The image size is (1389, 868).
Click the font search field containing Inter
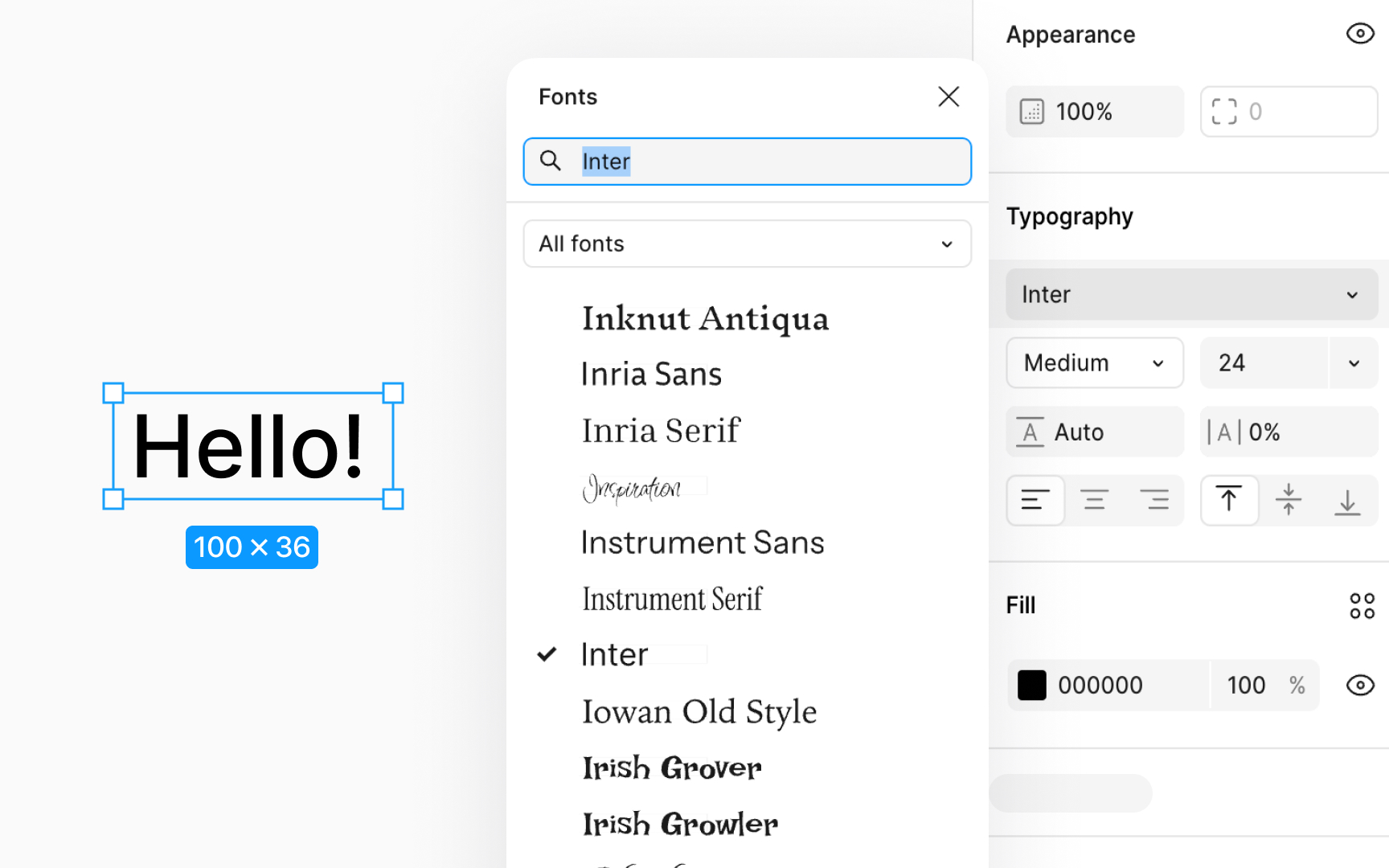(x=747, y=161)
